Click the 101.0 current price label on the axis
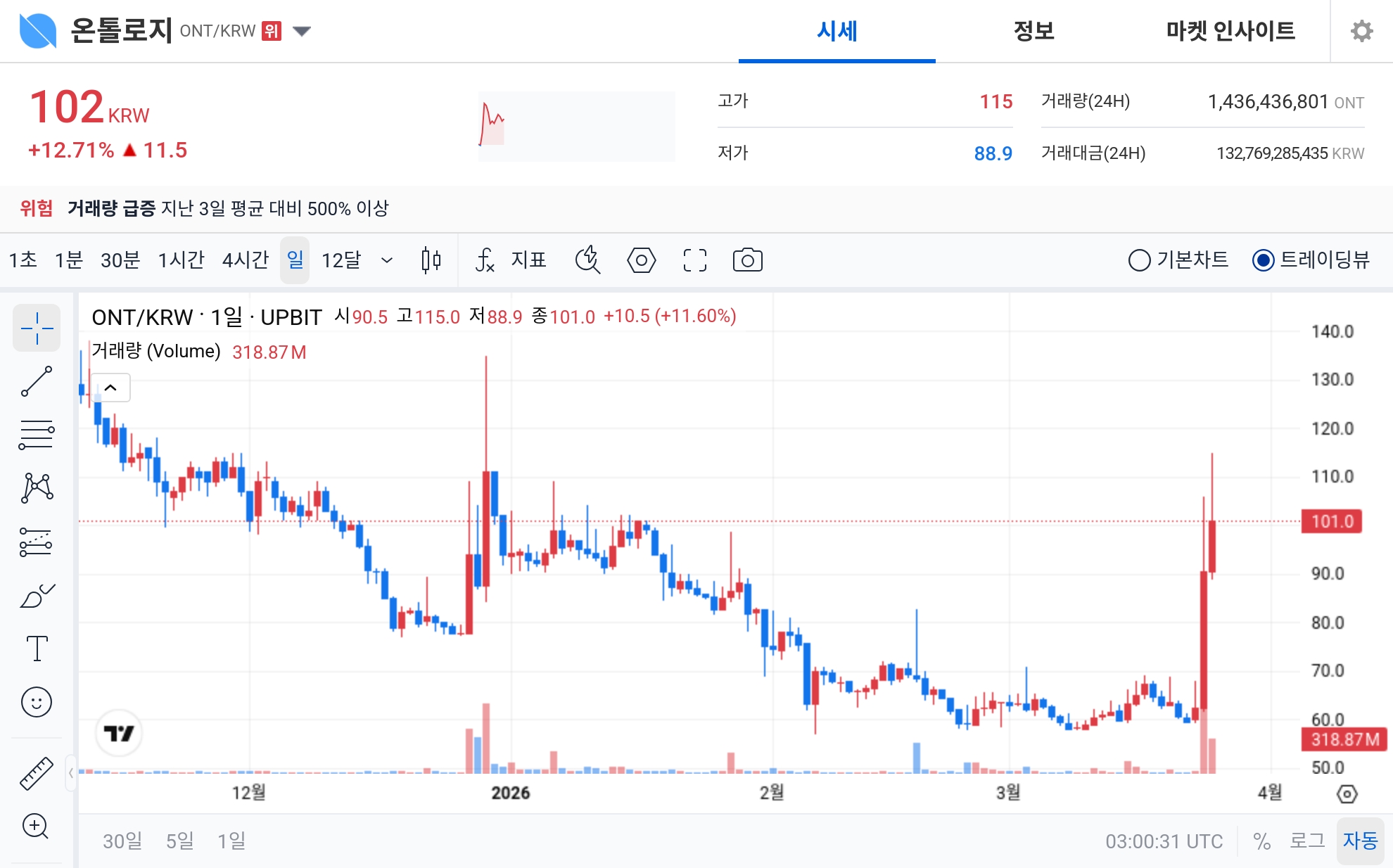The width and height of the screenshot is (1393, 868). tap(1331, 523)
